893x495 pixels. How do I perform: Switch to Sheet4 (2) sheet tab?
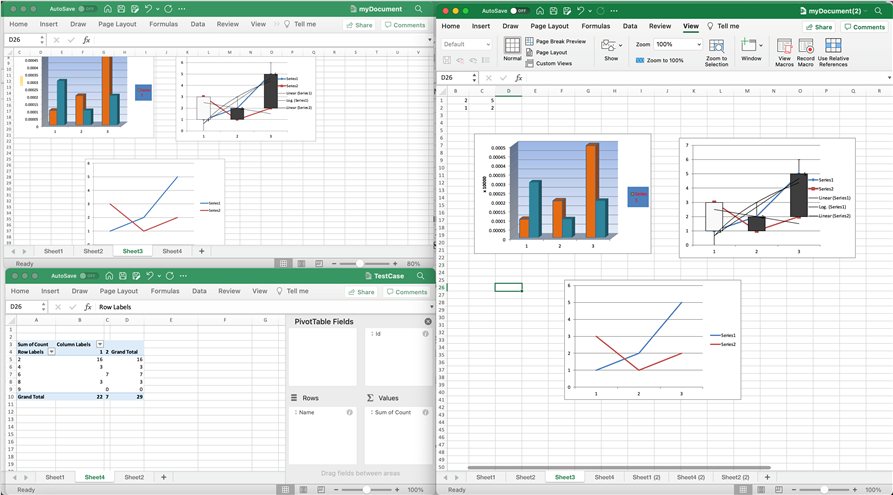pos(688,477)
